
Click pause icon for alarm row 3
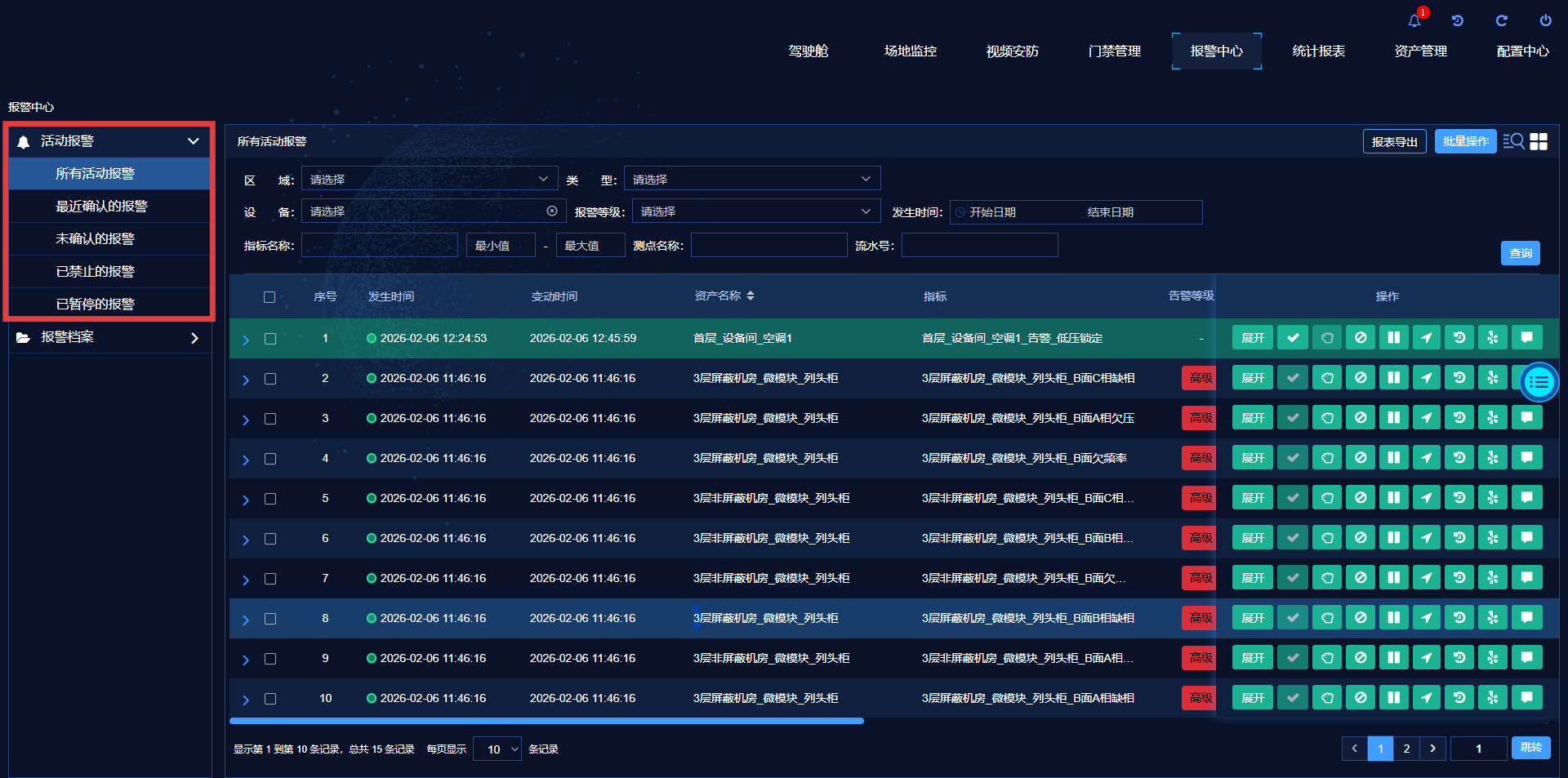1393,418
